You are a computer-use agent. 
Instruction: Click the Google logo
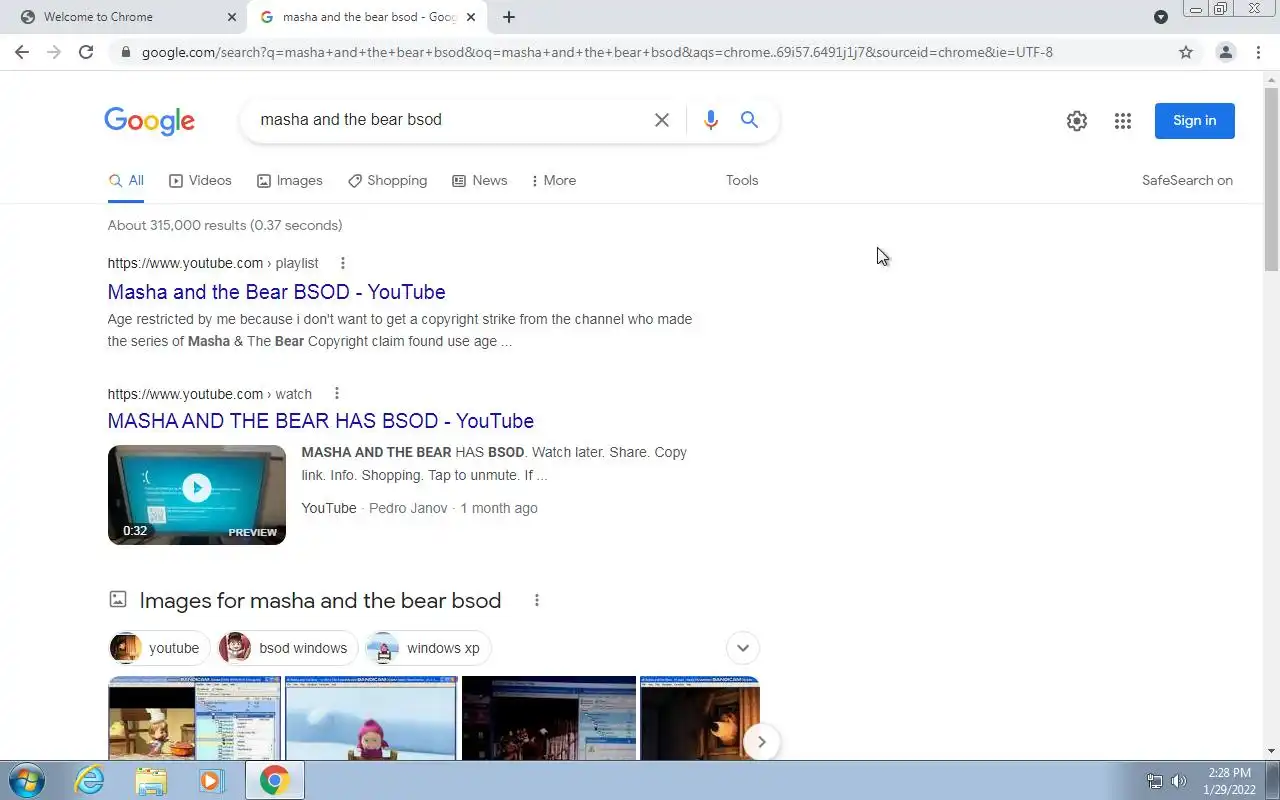click(149, 121)
